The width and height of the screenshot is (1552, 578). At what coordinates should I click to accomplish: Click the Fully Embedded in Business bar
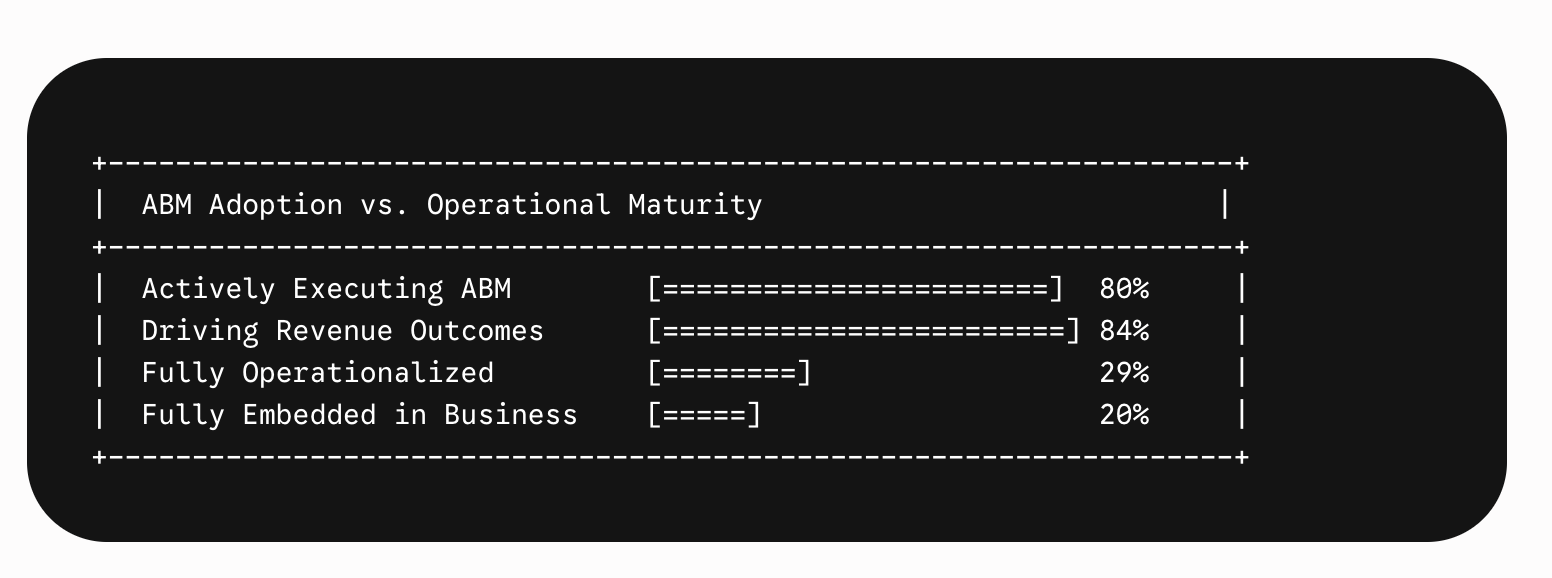(x=705, y=415)
